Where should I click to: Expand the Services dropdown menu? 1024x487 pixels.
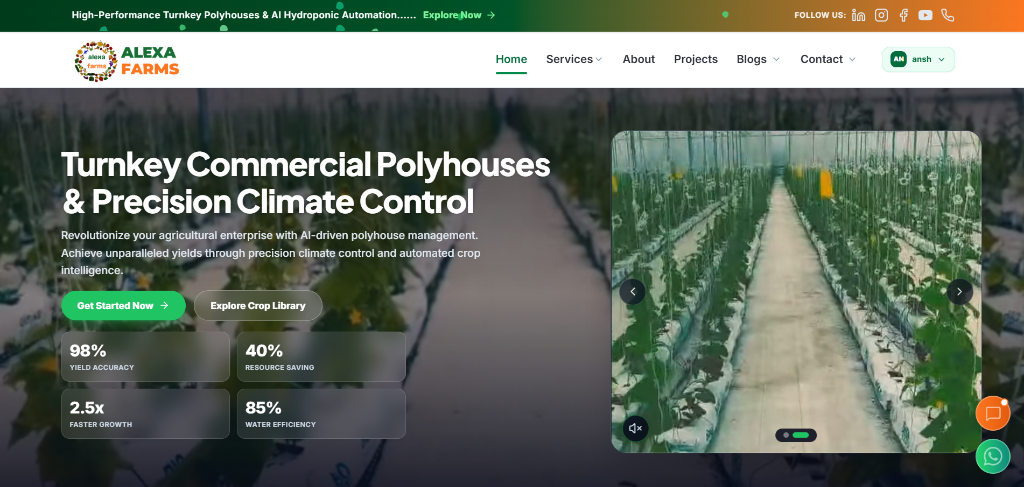click(574, 59)
